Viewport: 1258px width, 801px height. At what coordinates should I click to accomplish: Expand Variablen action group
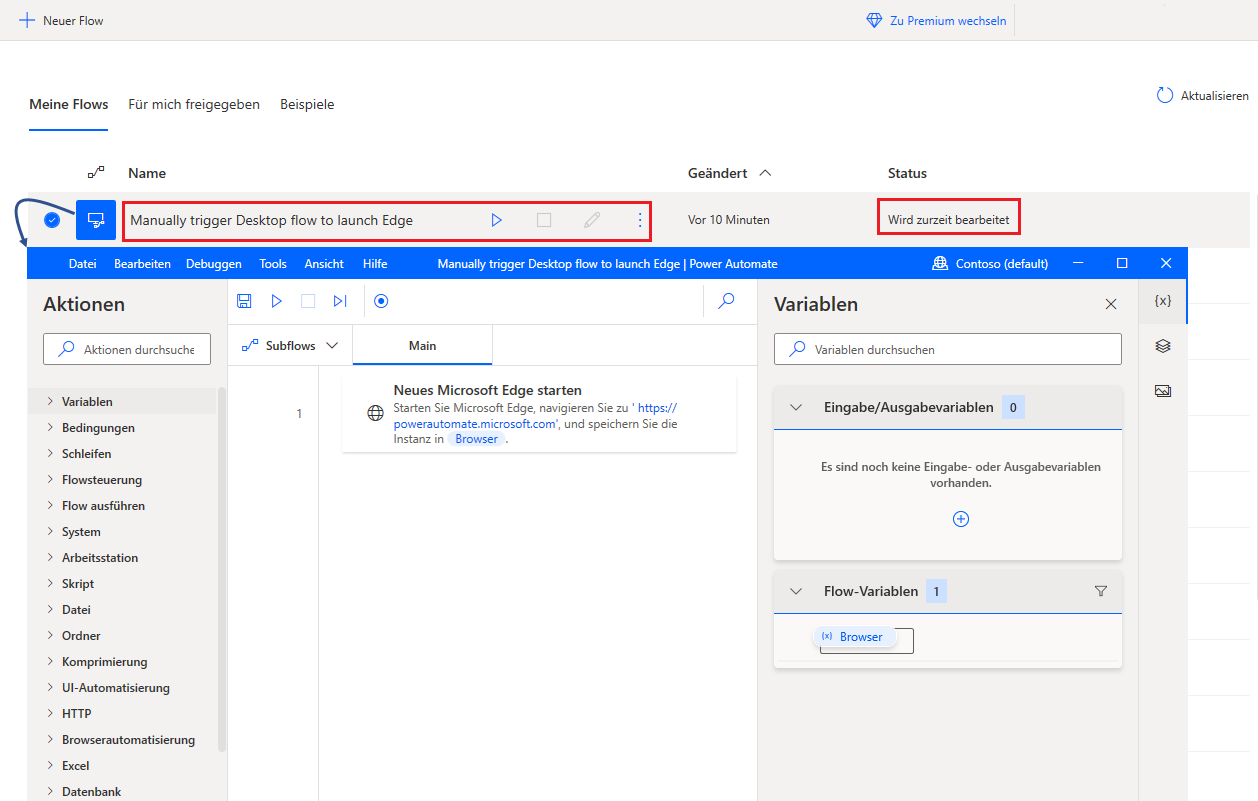(x=122, y=402)
